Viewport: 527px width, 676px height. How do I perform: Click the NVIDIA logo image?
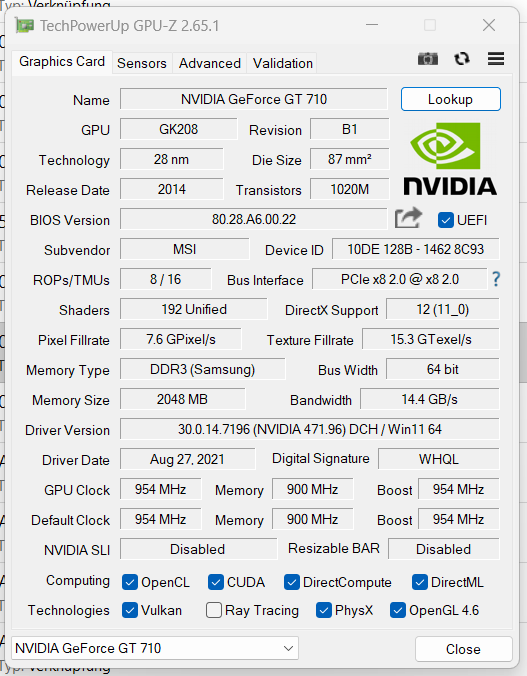coord(450,159)
